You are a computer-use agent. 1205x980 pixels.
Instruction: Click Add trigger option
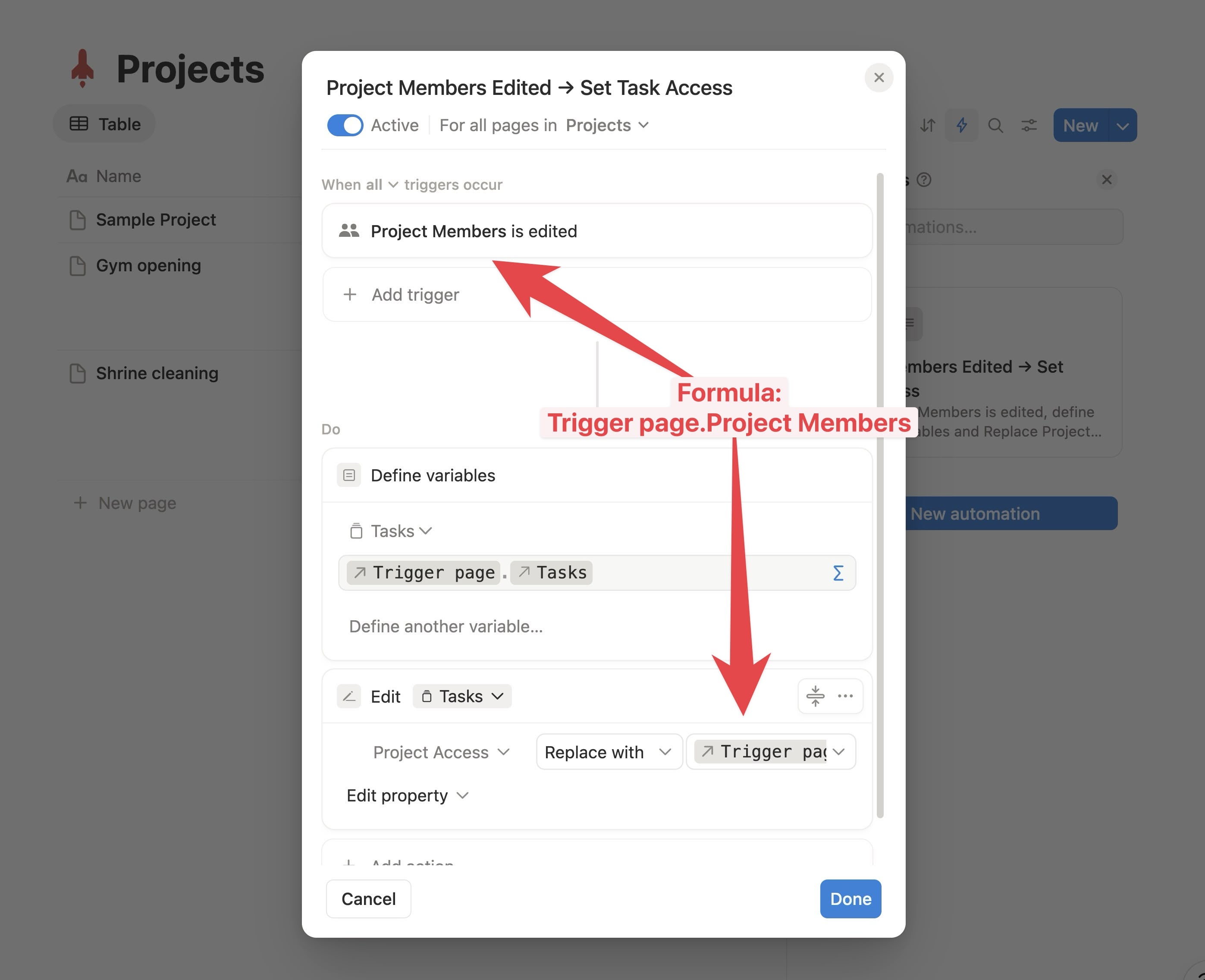(415, 294)
